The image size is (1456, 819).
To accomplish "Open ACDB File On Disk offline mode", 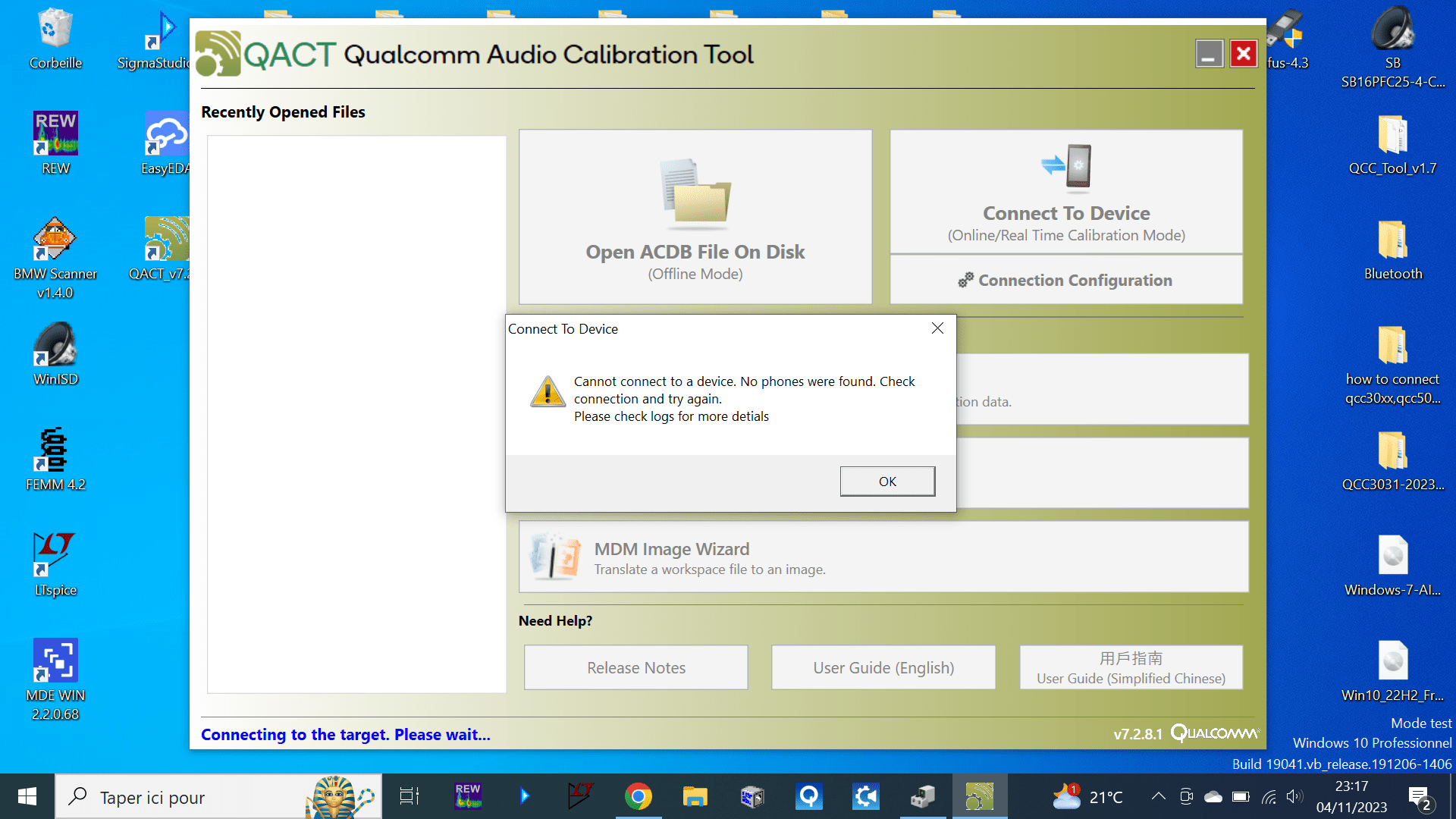I will [695, 217].
